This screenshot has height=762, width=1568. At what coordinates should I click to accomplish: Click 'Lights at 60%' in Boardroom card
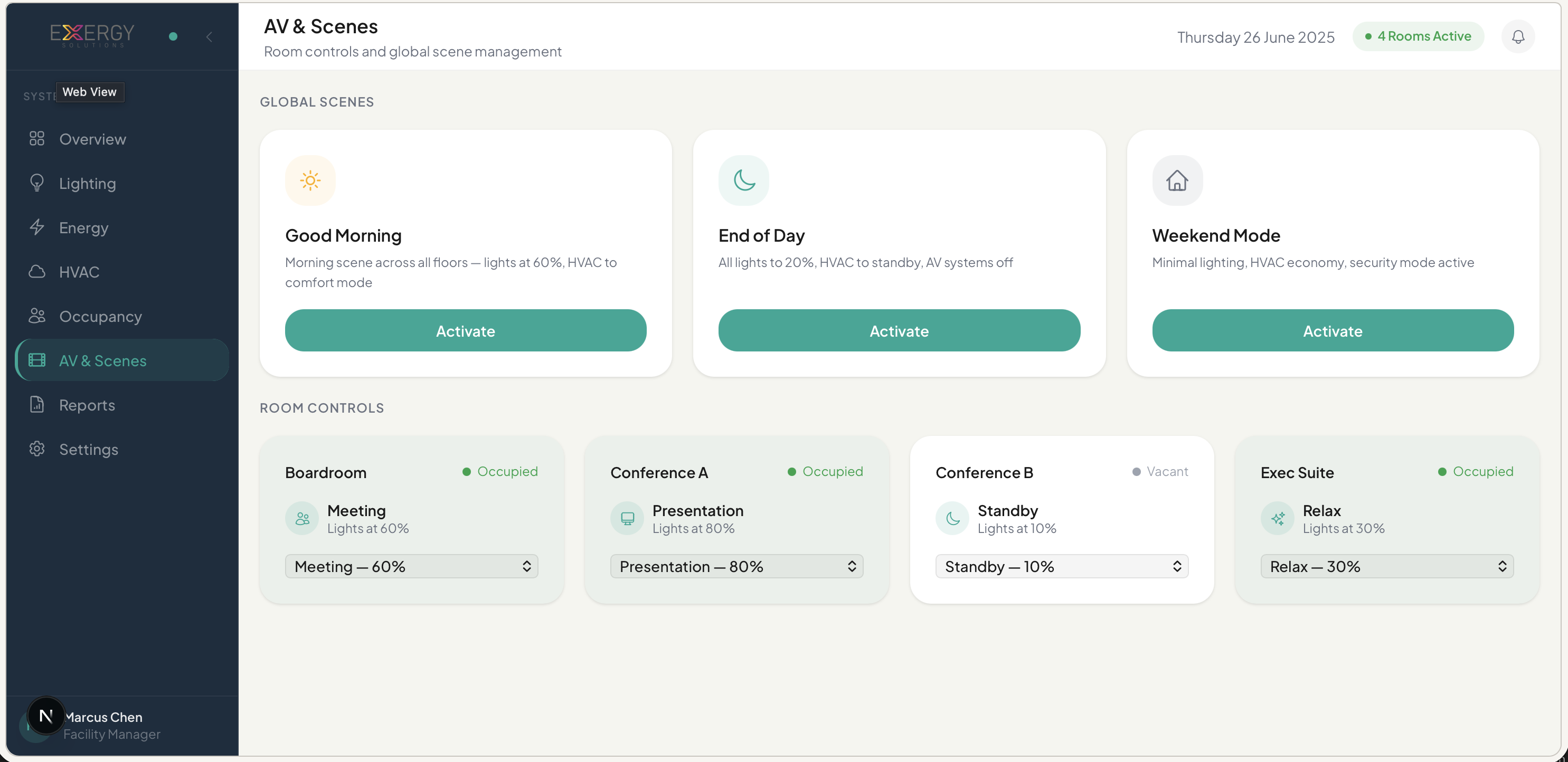pyautogui.click(x=369, y=528)
